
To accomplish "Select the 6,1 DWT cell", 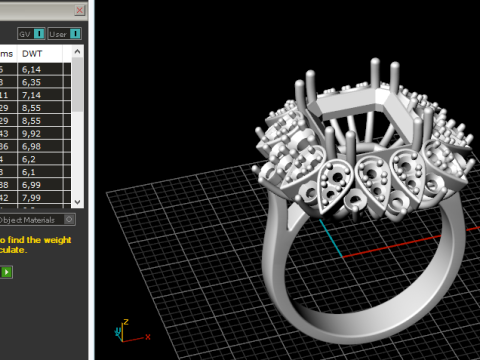I will [x=40, y=172].
